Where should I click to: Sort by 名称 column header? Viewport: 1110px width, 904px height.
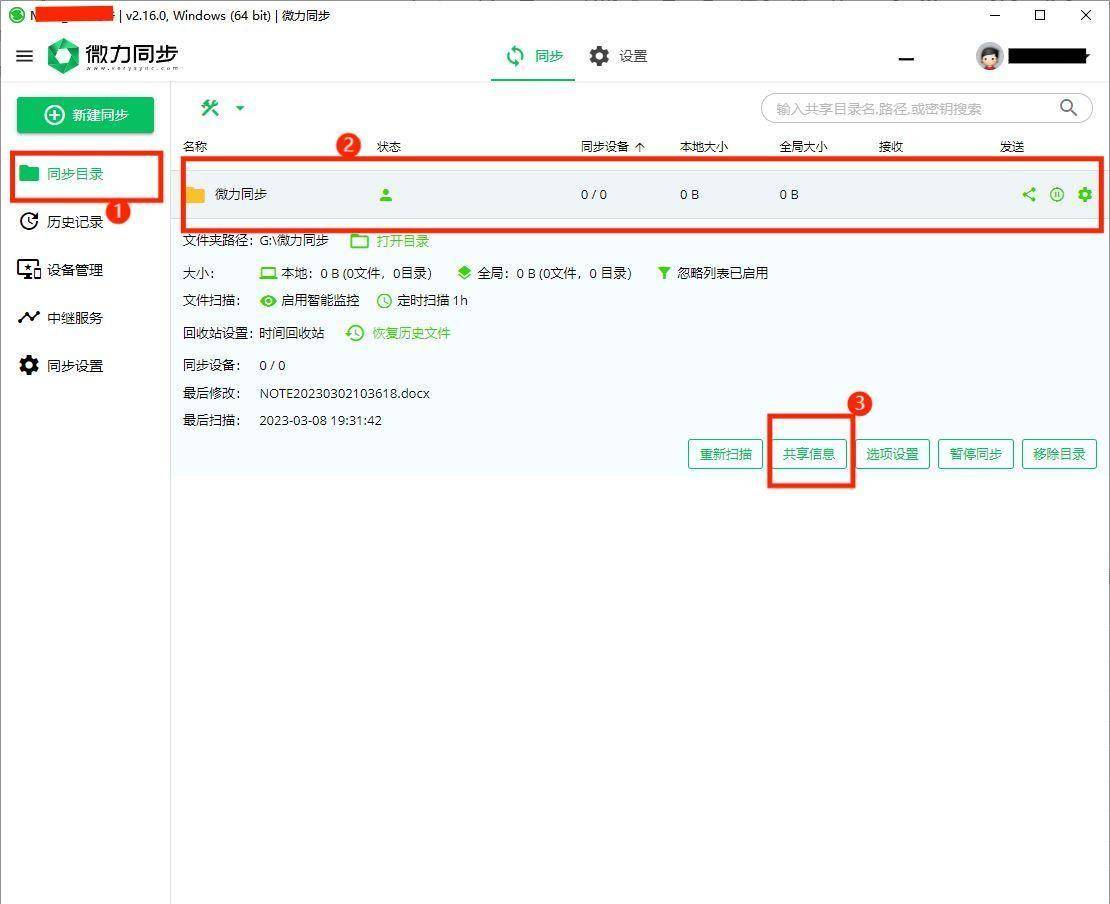(195, 147)
